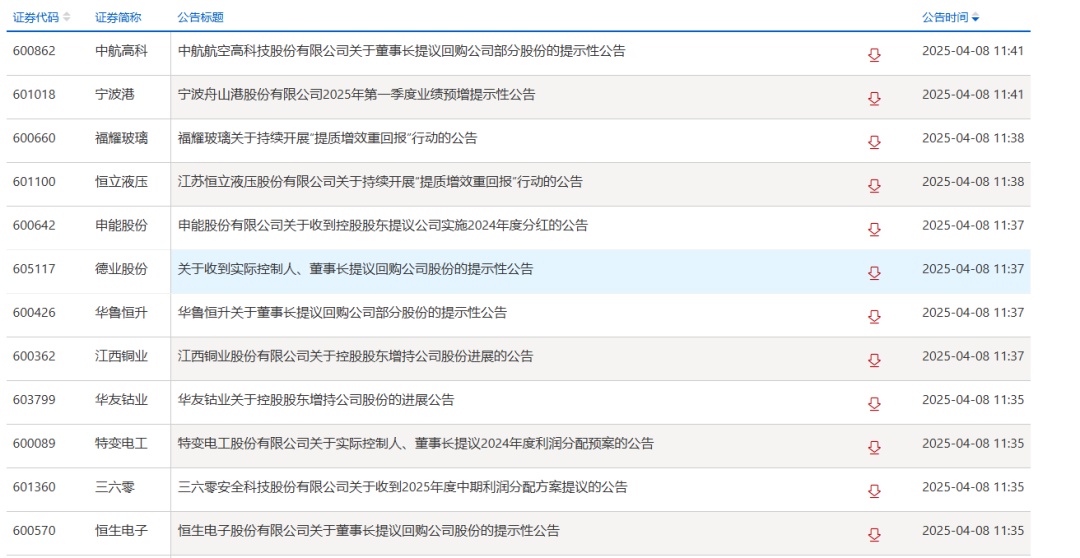
Task: Open 华友钴业 控股股东增持 announcement
Action: [316, 400]
